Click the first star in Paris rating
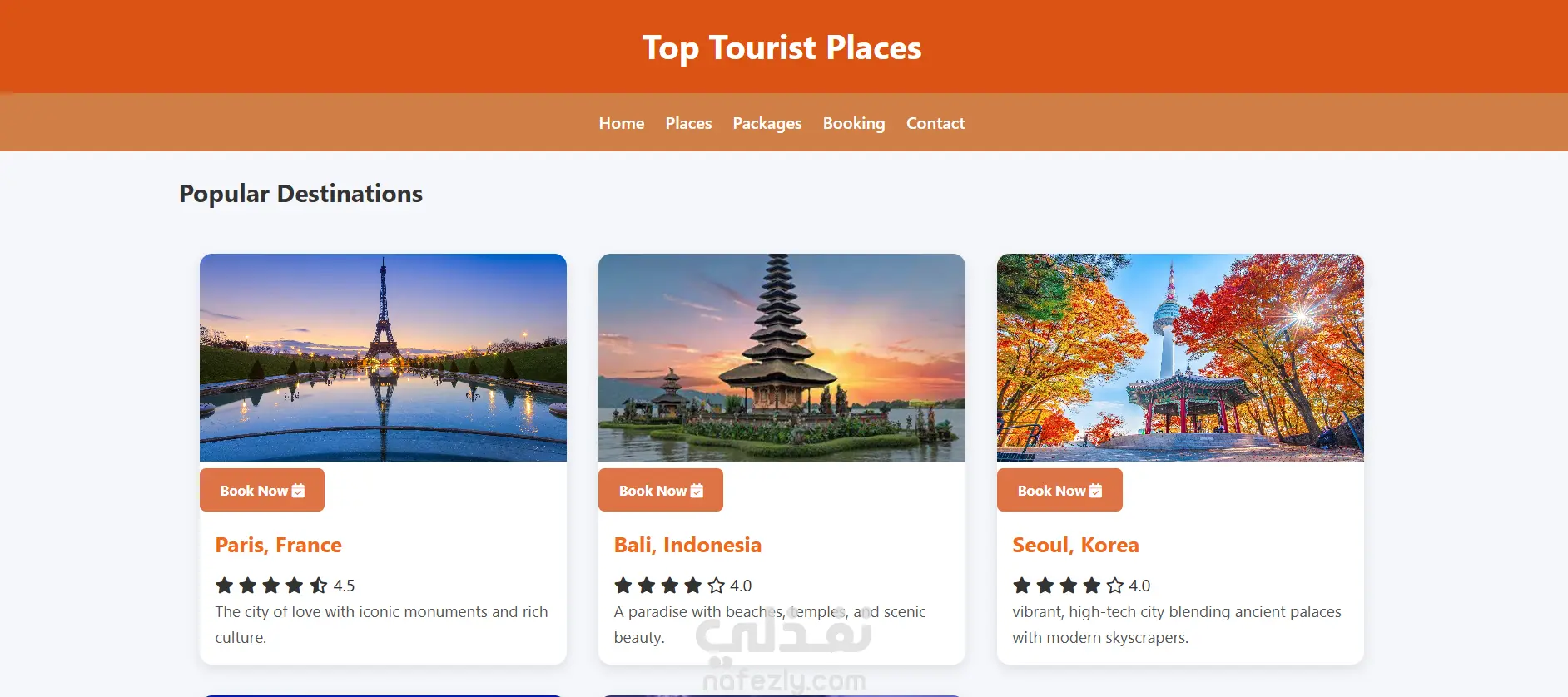Viewport: 1568px width, 697px height. click(x=224, y=586)
